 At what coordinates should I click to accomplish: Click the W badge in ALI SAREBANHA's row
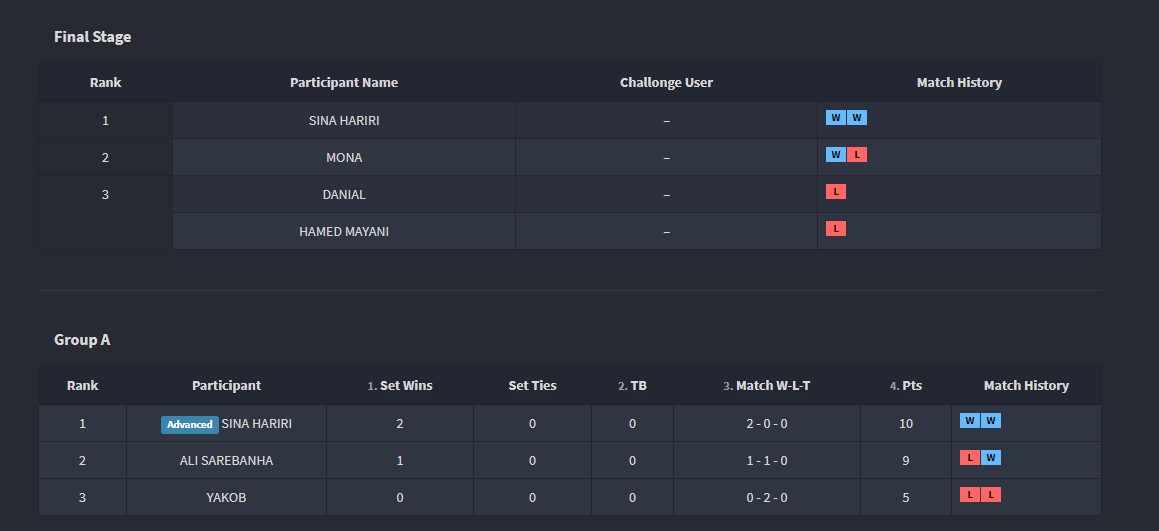pos(991,458)
